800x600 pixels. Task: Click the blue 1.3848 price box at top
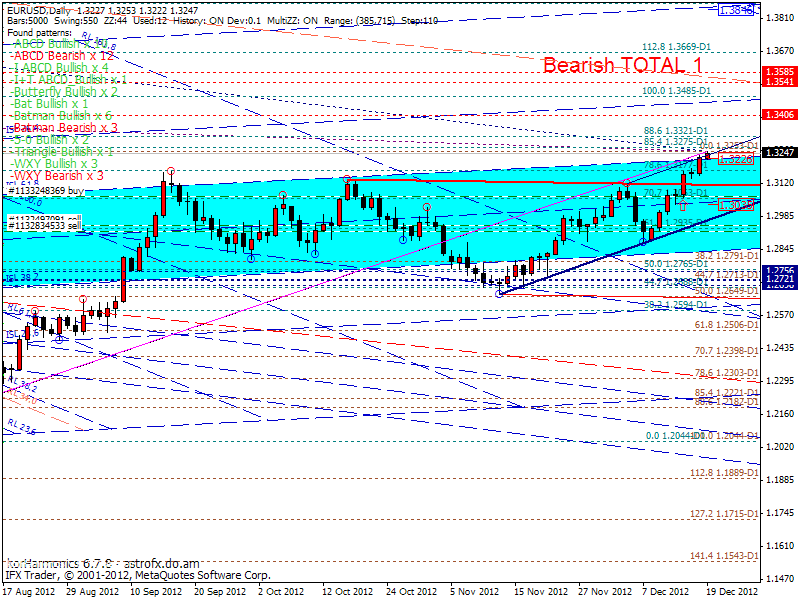pos(735,9)
